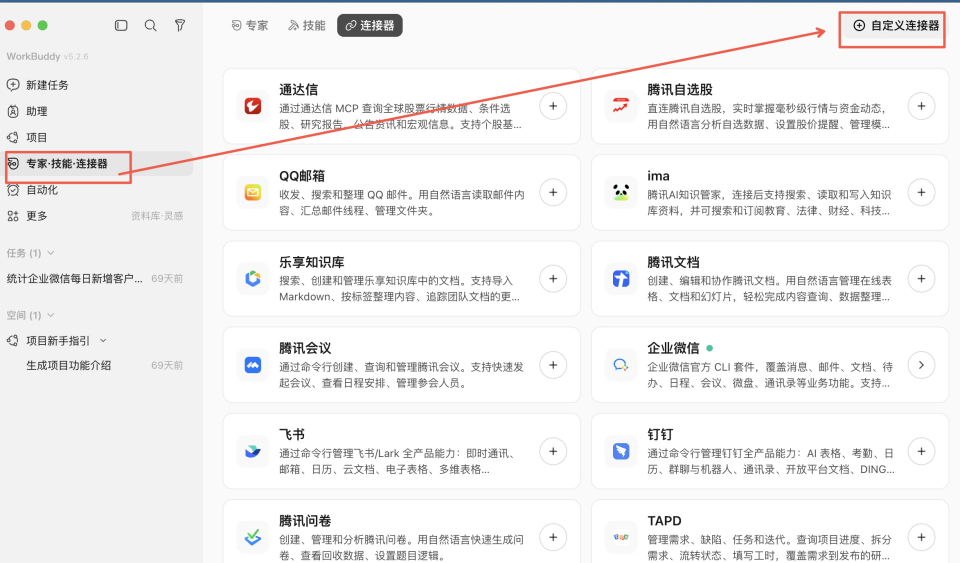The height and width of the screenshot is (563, 960).
Task: Click the QQ邮箱 app icon
Action: [253, 193]
